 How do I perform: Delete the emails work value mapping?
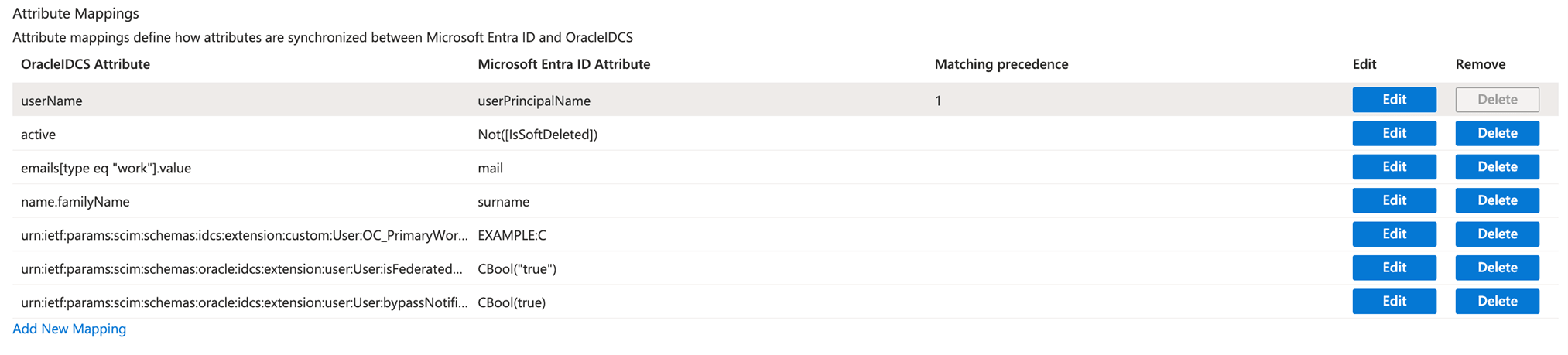(1497, 167)
